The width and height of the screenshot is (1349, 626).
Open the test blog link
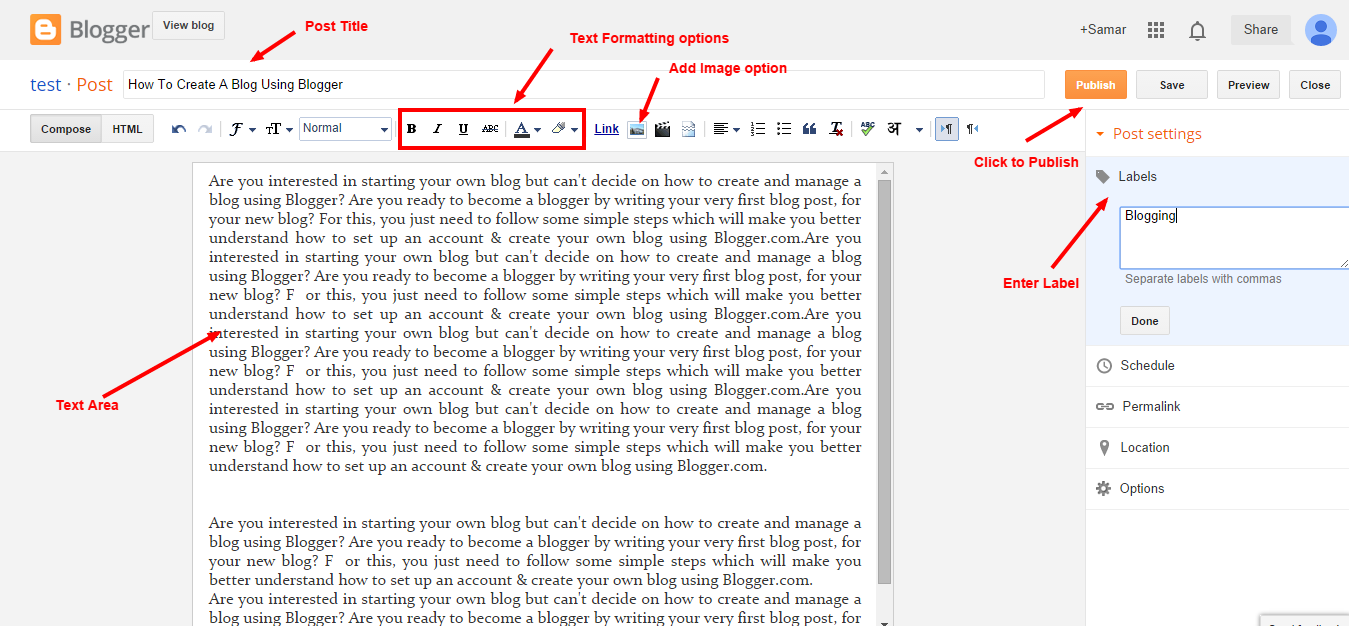(x=46, y=85)
